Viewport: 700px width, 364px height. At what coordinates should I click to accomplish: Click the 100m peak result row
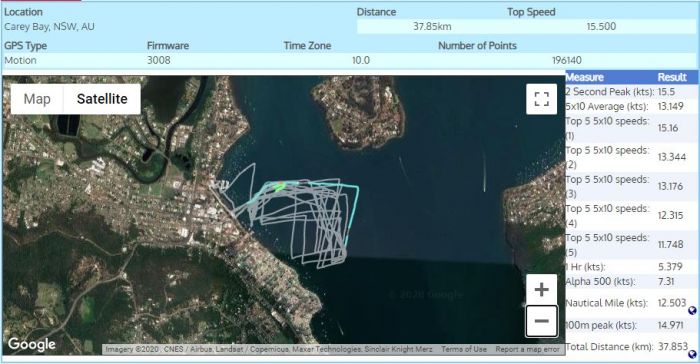coord(632,325)
